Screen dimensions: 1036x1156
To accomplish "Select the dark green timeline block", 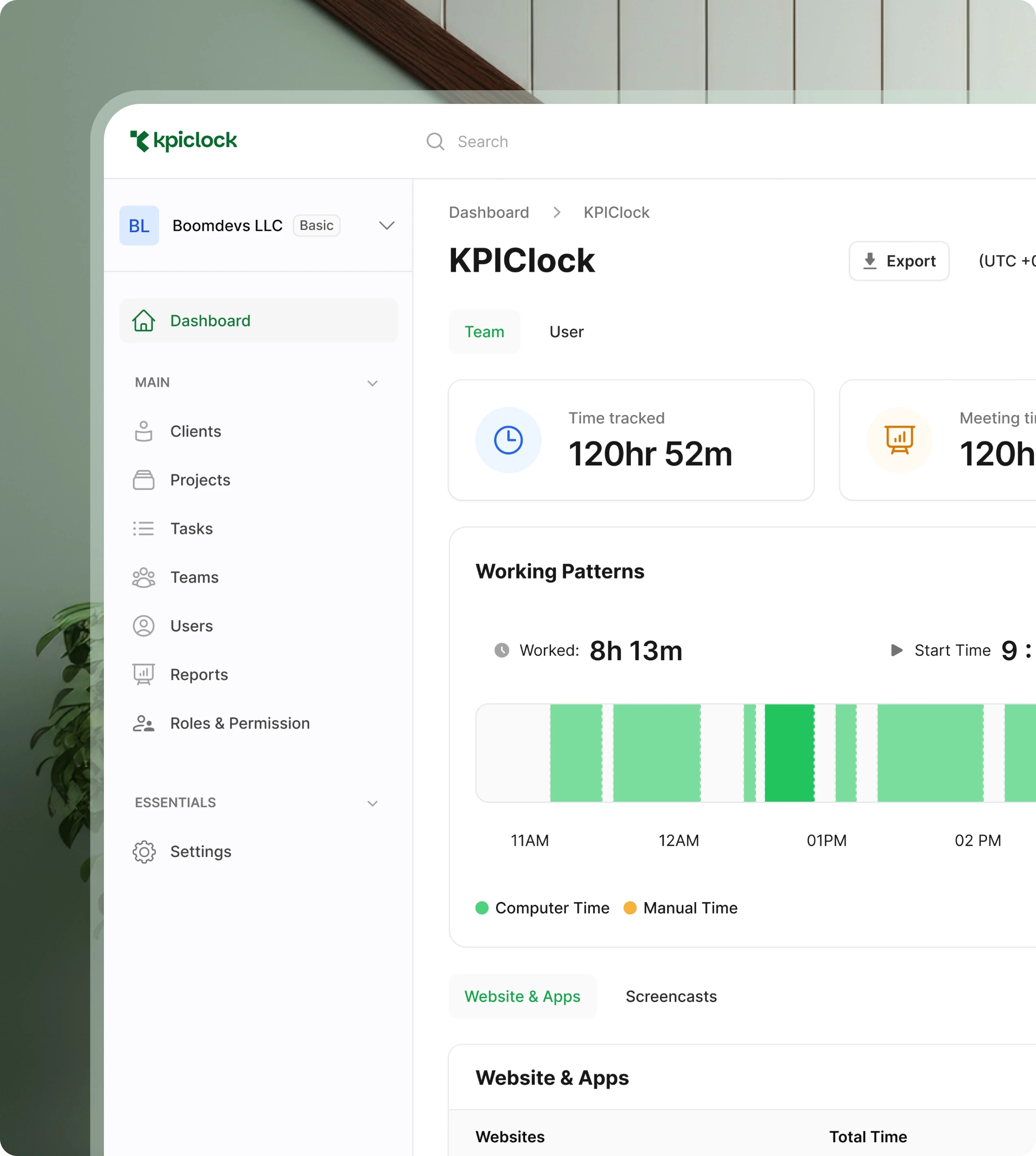I will click(x=790, y=753).
